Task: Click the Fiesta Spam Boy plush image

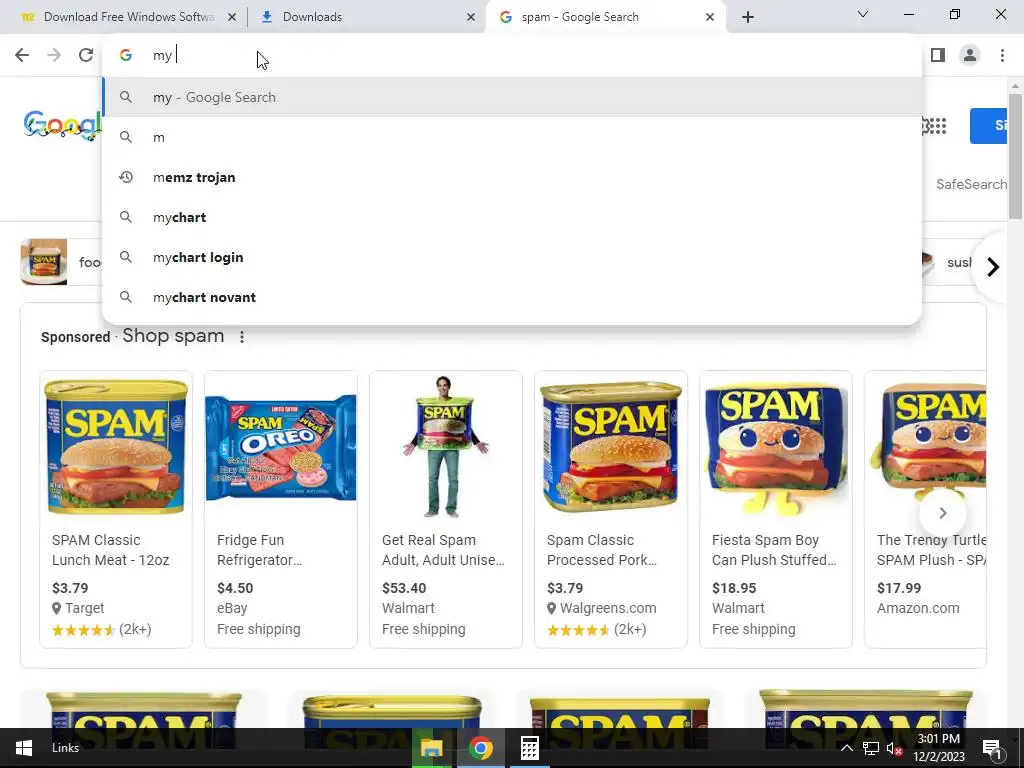Action: (776, 447)
